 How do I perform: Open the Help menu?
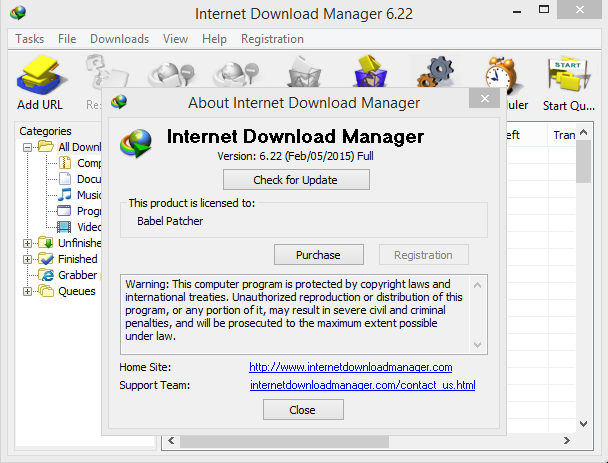coord(214,39)
